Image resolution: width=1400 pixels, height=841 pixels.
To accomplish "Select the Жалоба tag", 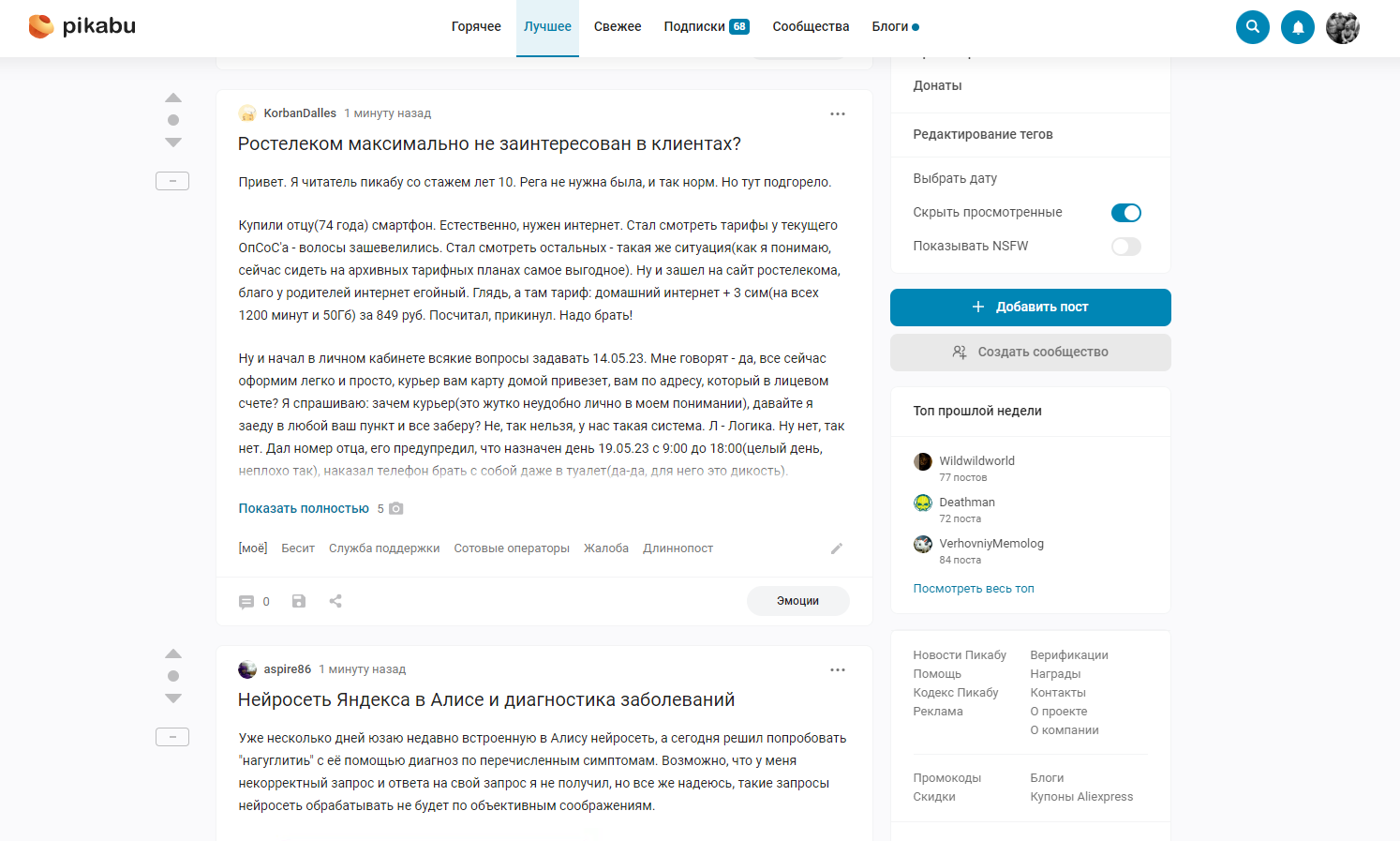I will (x=606, y=548).
